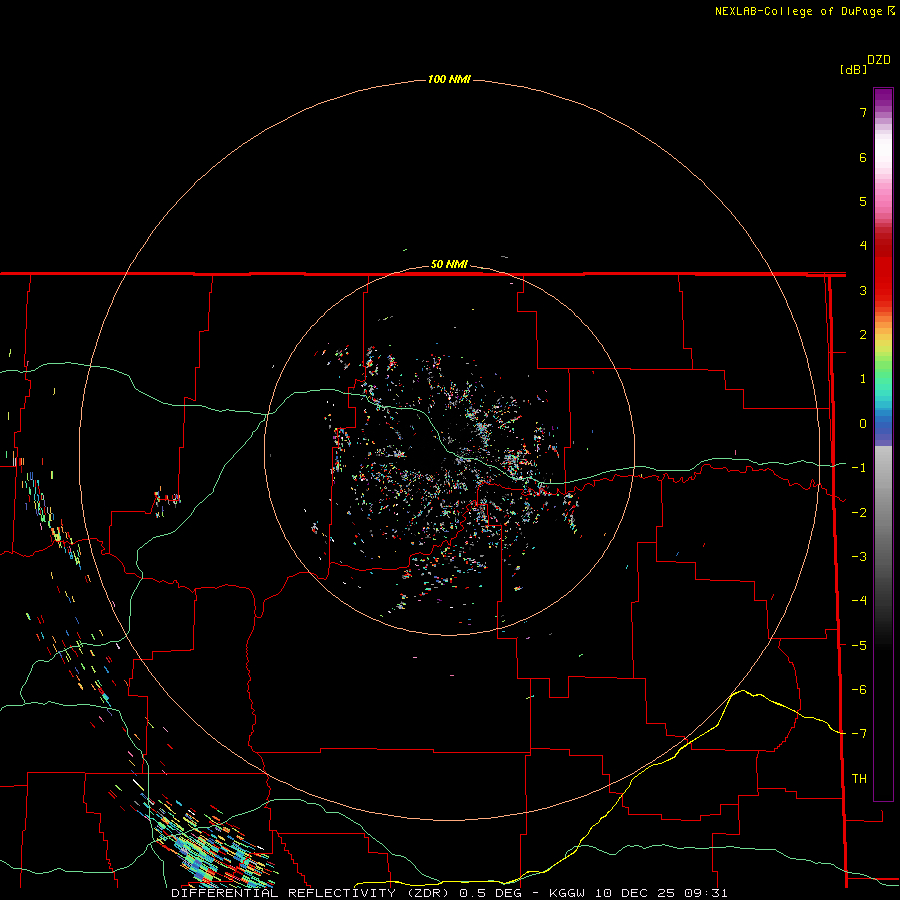
Task: Click the NEXLAB-College of DuPage label
Action: 804,11
